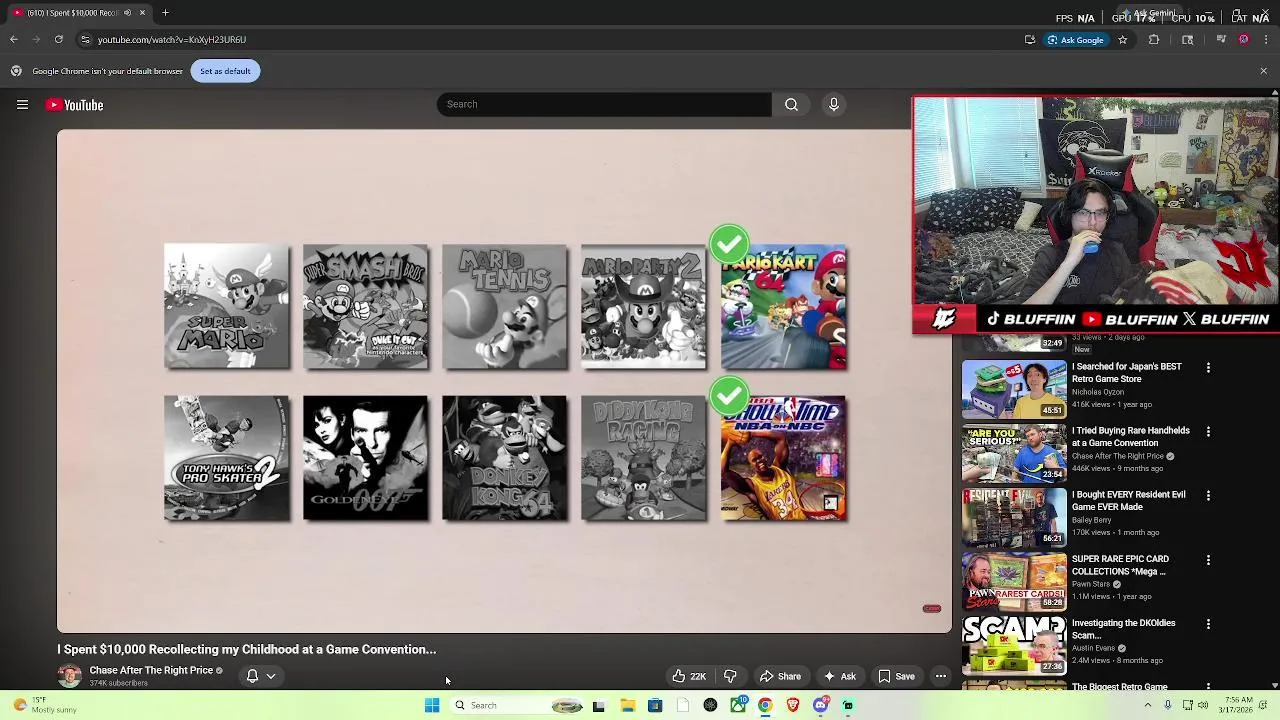1280x720 pixels.
Task: Open the Japan's BEST Retro Game Store video thumbnail
Action: point(1014,389)
